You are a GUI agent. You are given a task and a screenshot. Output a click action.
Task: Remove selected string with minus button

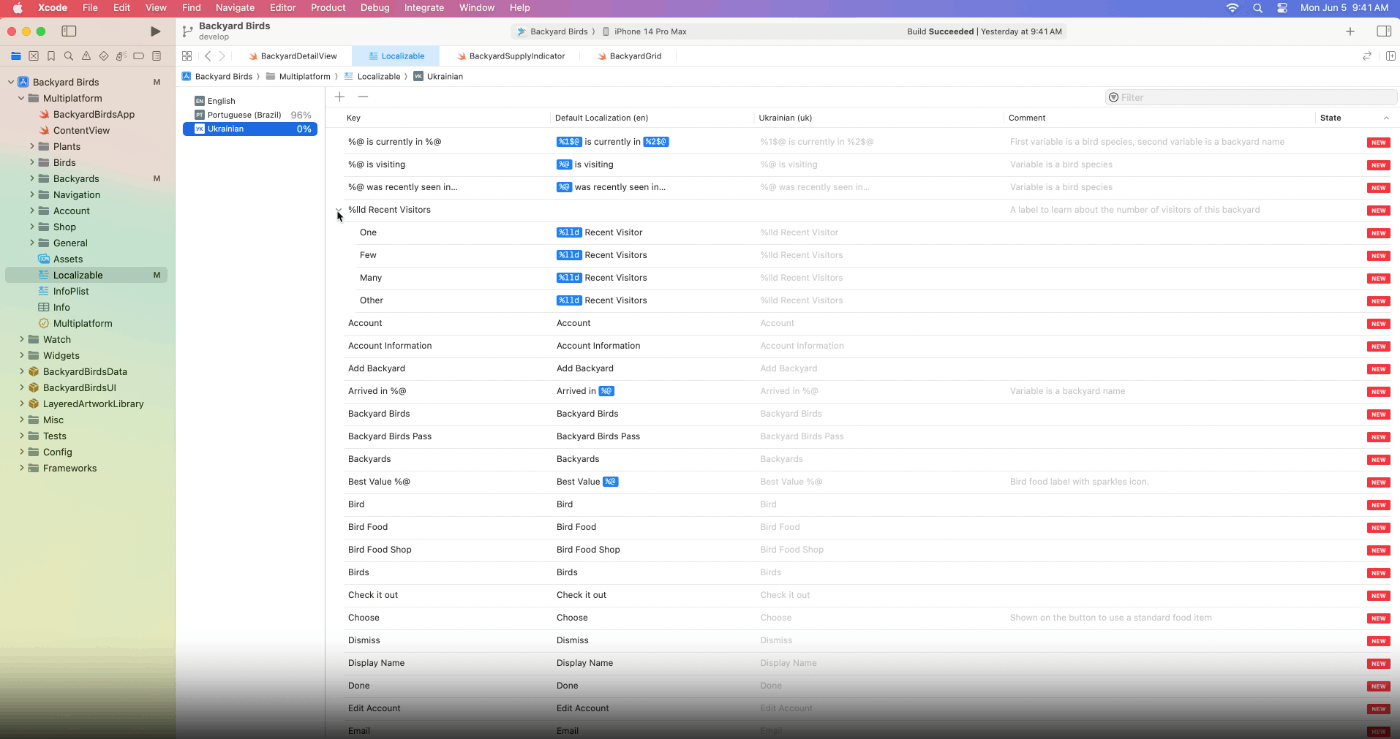363,97
